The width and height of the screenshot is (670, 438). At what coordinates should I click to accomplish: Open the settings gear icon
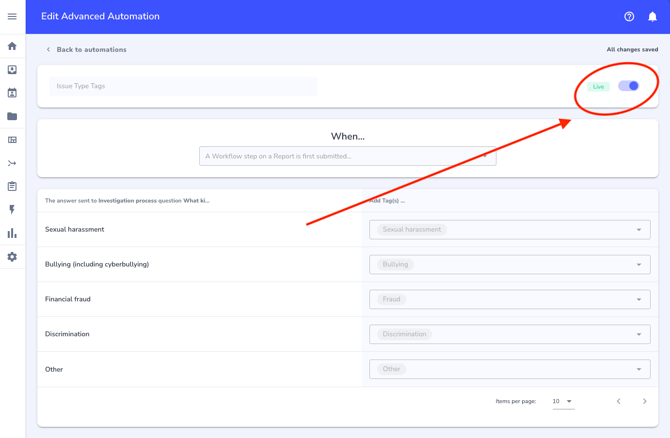click(12, 257)
